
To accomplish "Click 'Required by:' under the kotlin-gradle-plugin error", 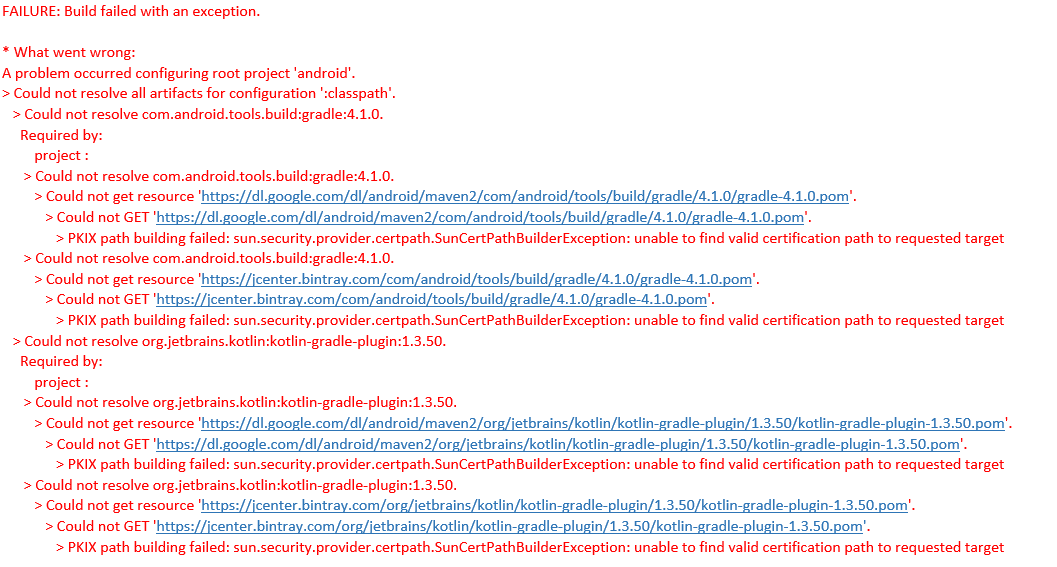I will [x=61, y=361].
